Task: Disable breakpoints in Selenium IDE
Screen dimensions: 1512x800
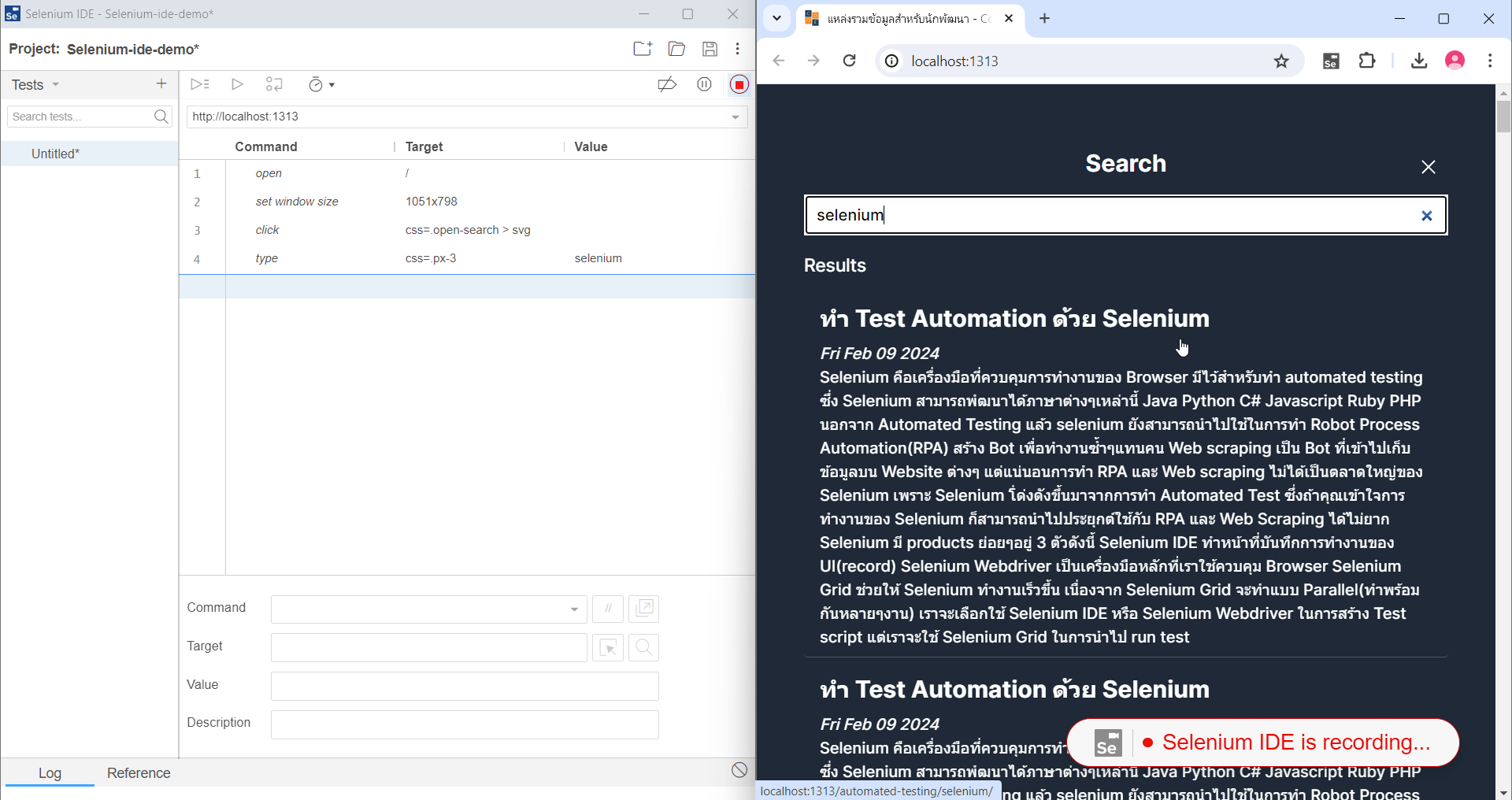Action: 667,84
